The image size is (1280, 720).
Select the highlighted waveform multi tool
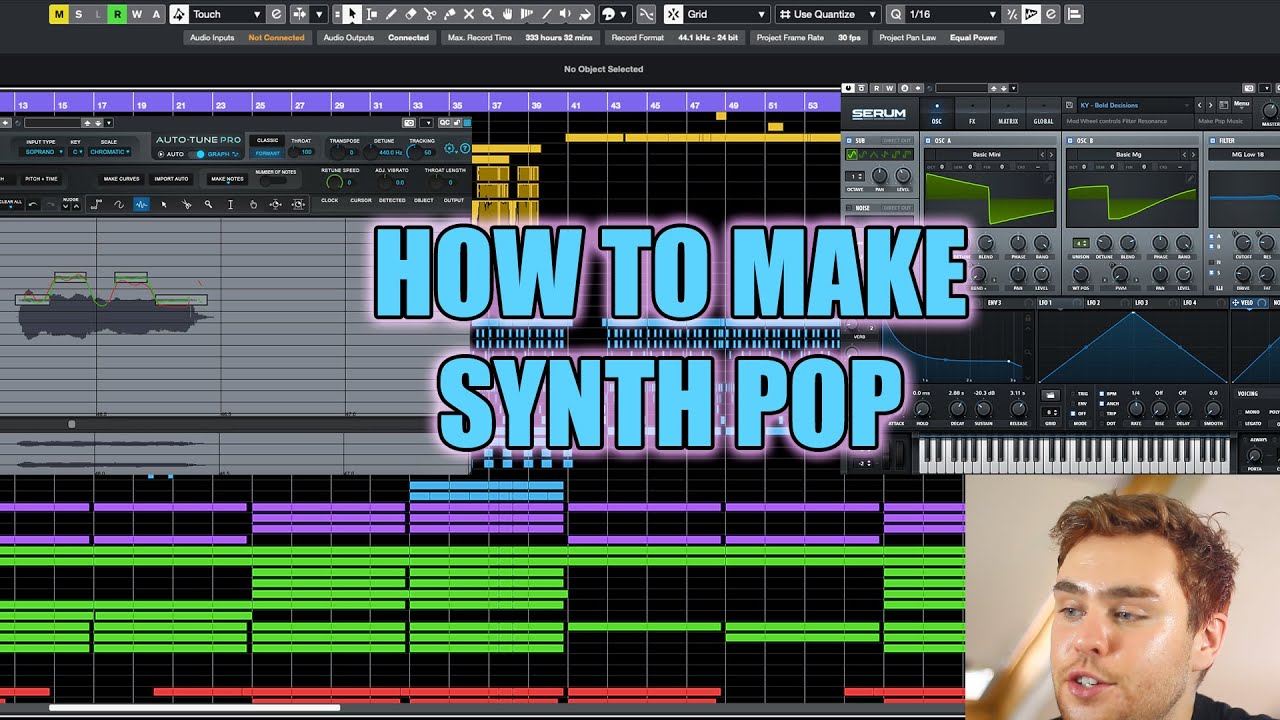(141, 204)
